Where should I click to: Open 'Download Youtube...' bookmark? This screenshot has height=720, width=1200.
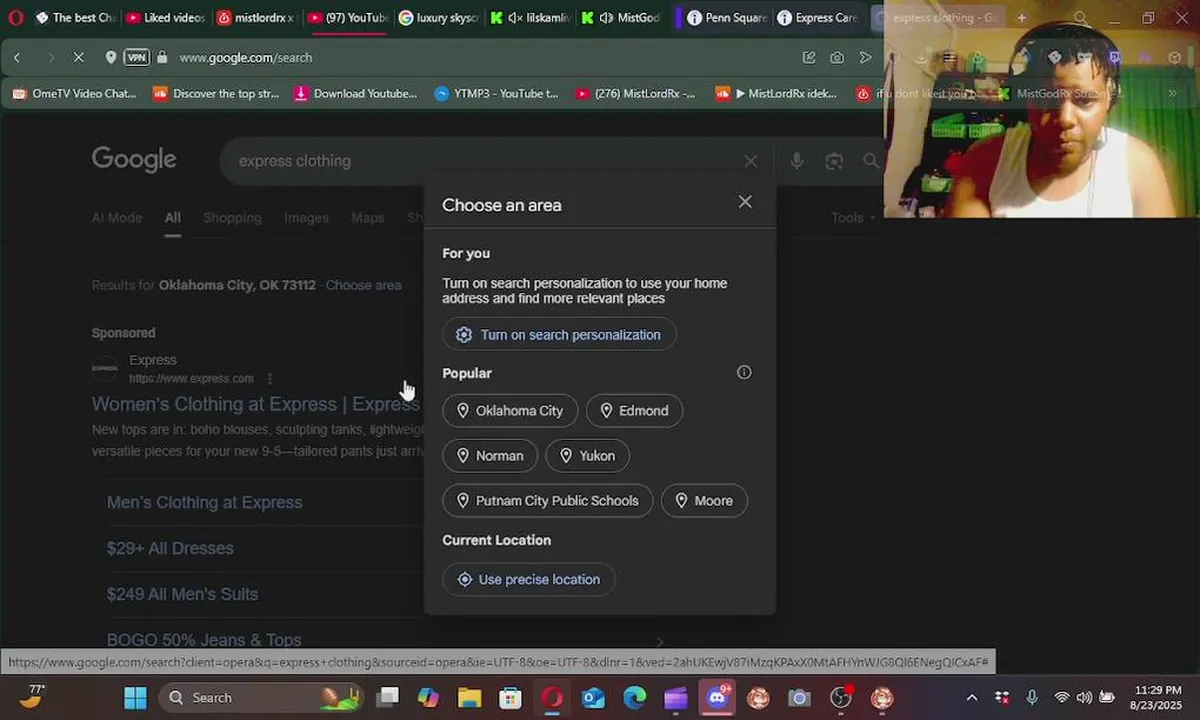(x=355, y=94)
